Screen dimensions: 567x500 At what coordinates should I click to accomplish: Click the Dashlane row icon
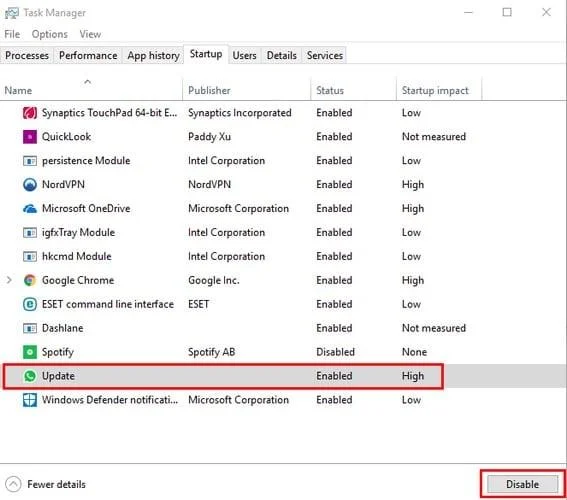pos(30,328)
